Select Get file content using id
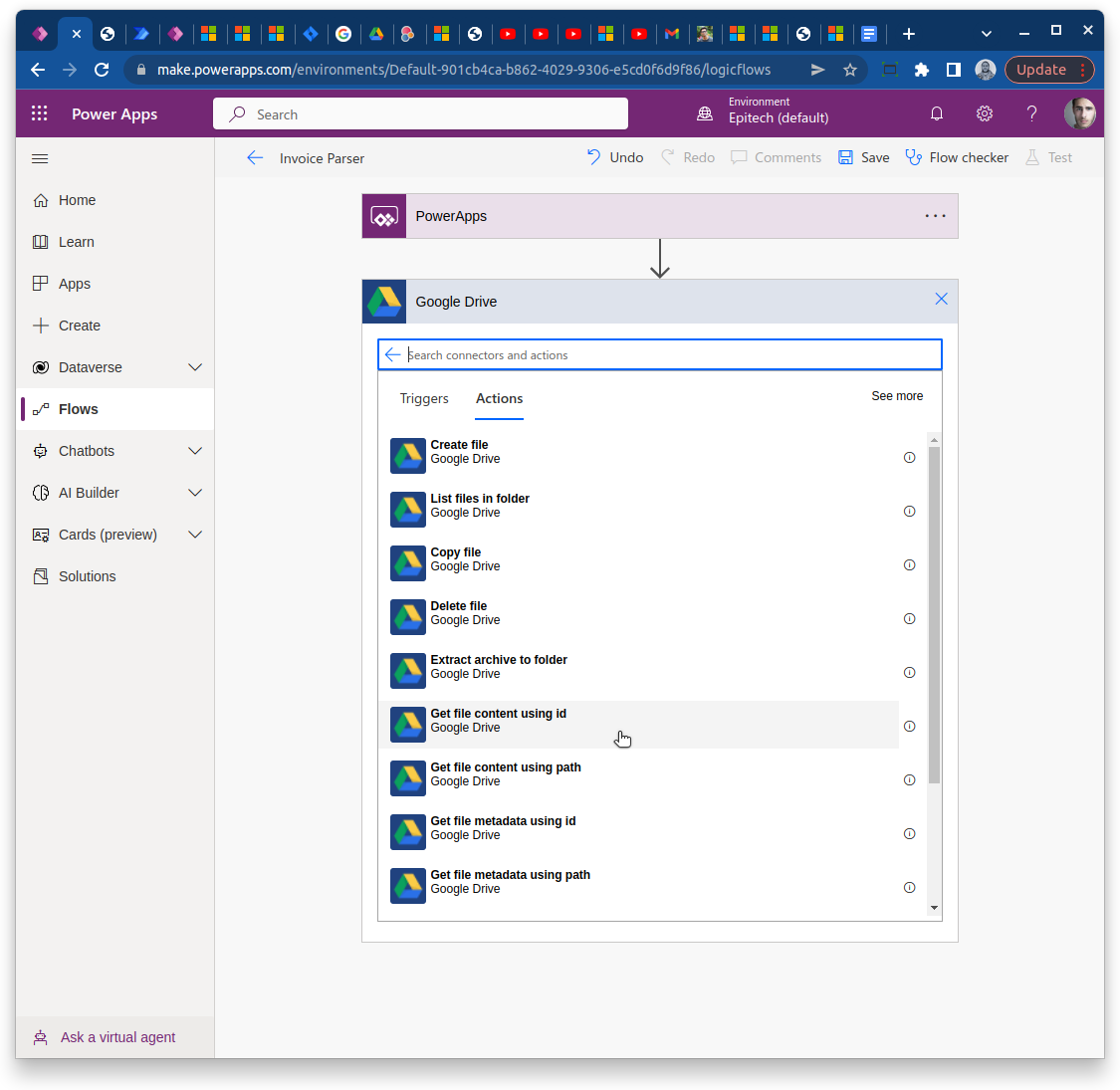Viewport: 1120px width, 1090px height. [638, 725]
